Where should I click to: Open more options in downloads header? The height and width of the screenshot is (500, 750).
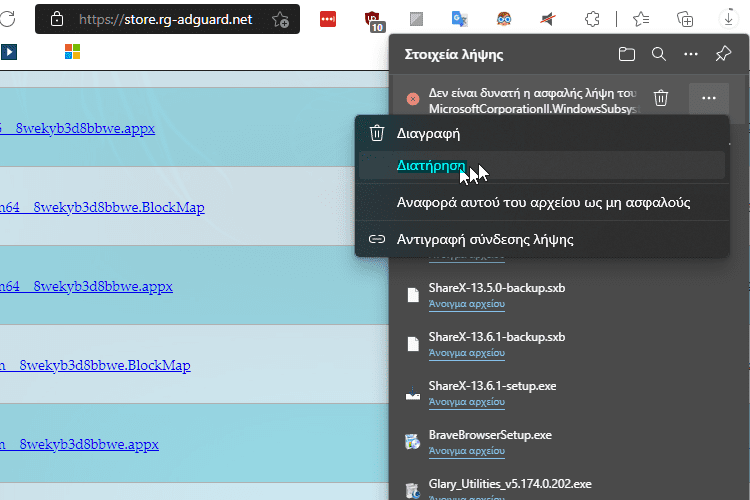click(691, 54)
